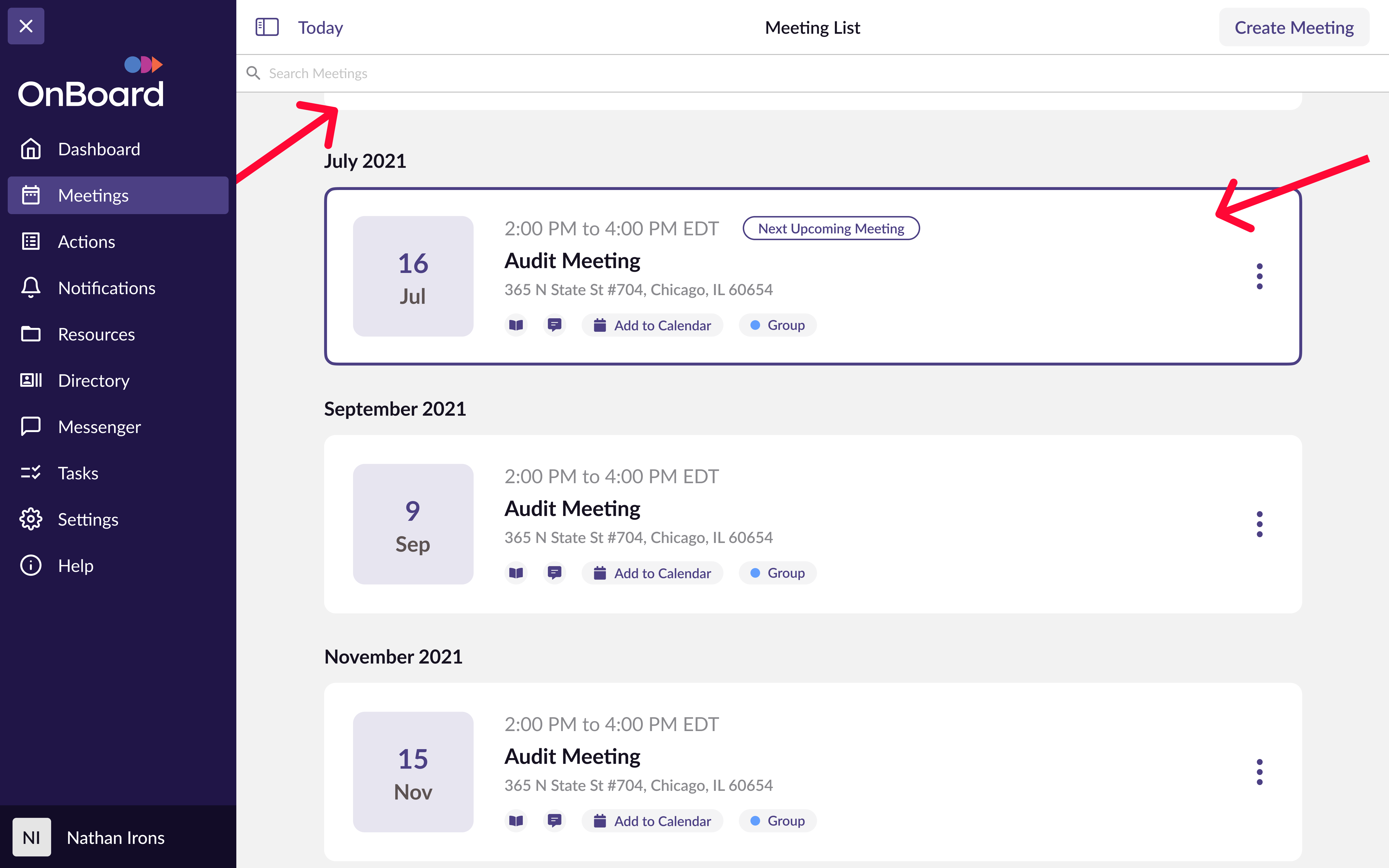Open the November Audit Meeting title

point(572,757)
